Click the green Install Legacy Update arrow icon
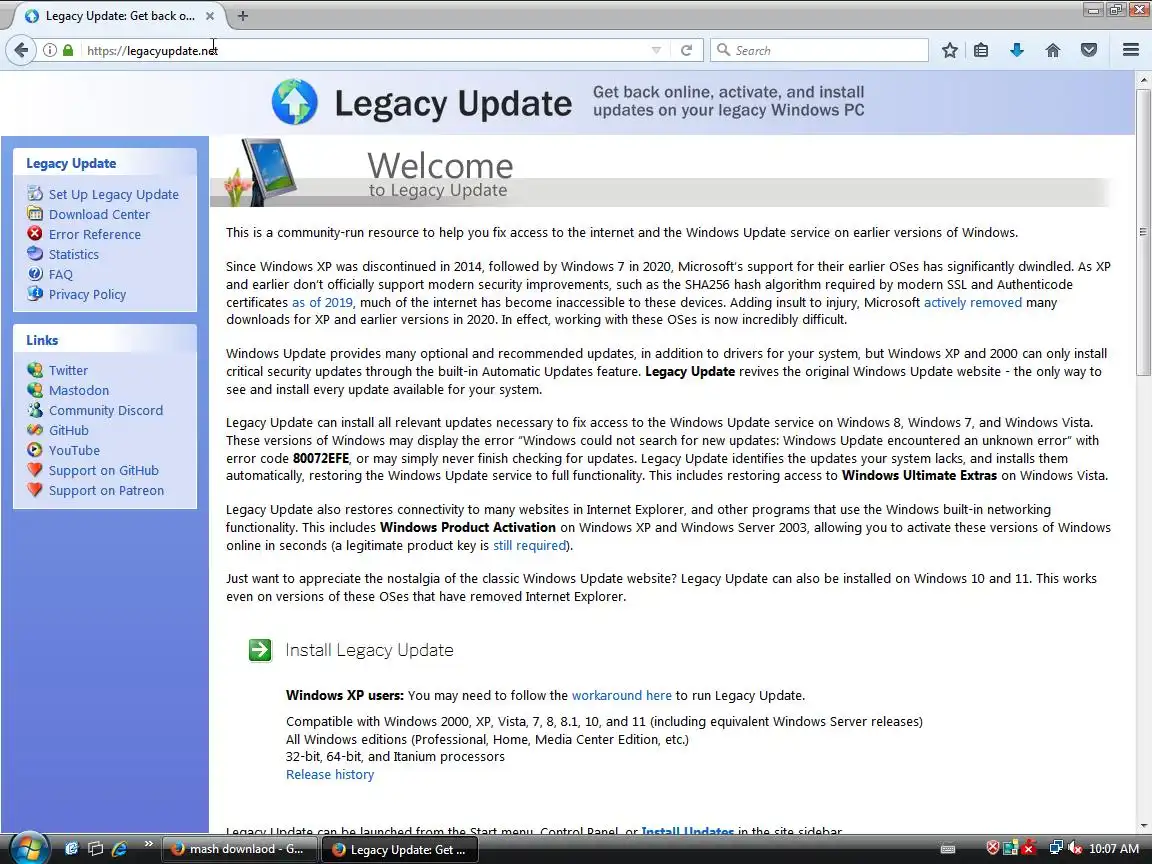Image resolution: width=1152 pixels, height=864 pixels. tap(260, 649)
